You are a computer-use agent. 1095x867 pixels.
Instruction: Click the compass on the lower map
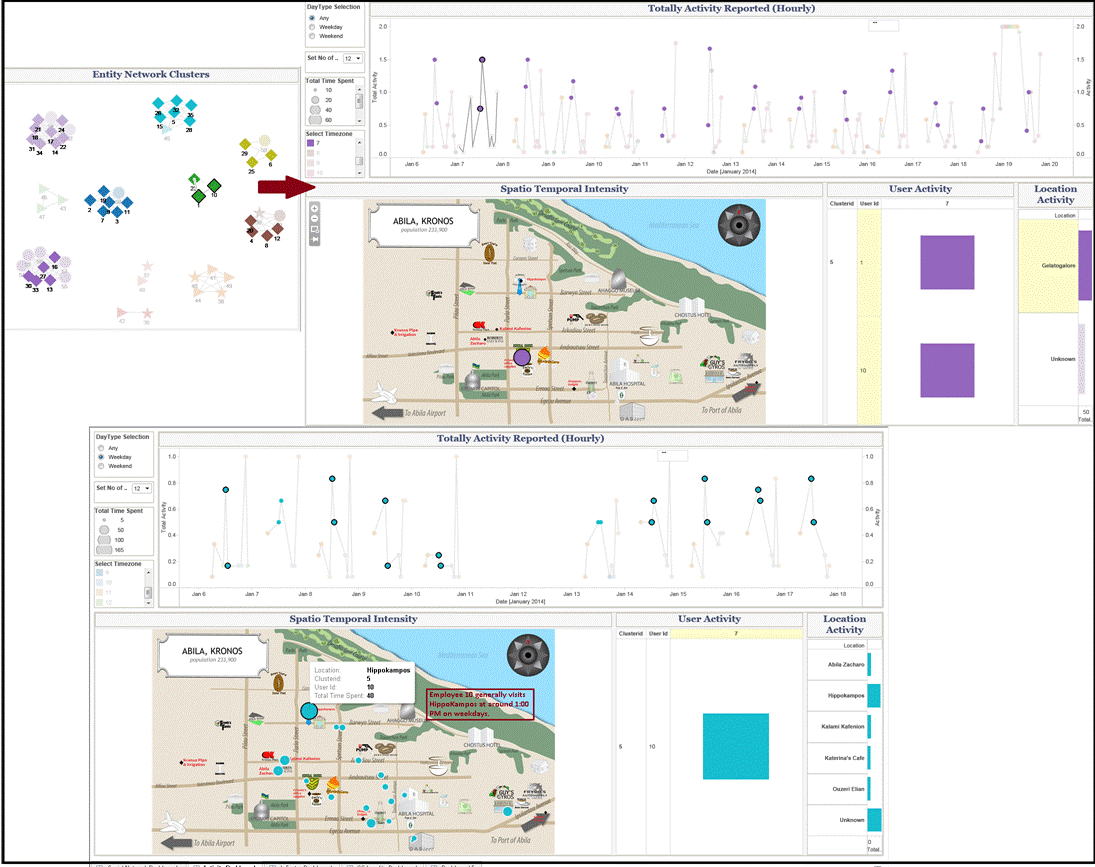(528, 655)
